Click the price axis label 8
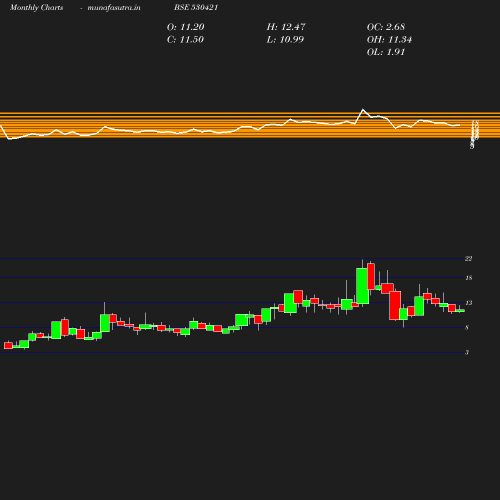 467,328
